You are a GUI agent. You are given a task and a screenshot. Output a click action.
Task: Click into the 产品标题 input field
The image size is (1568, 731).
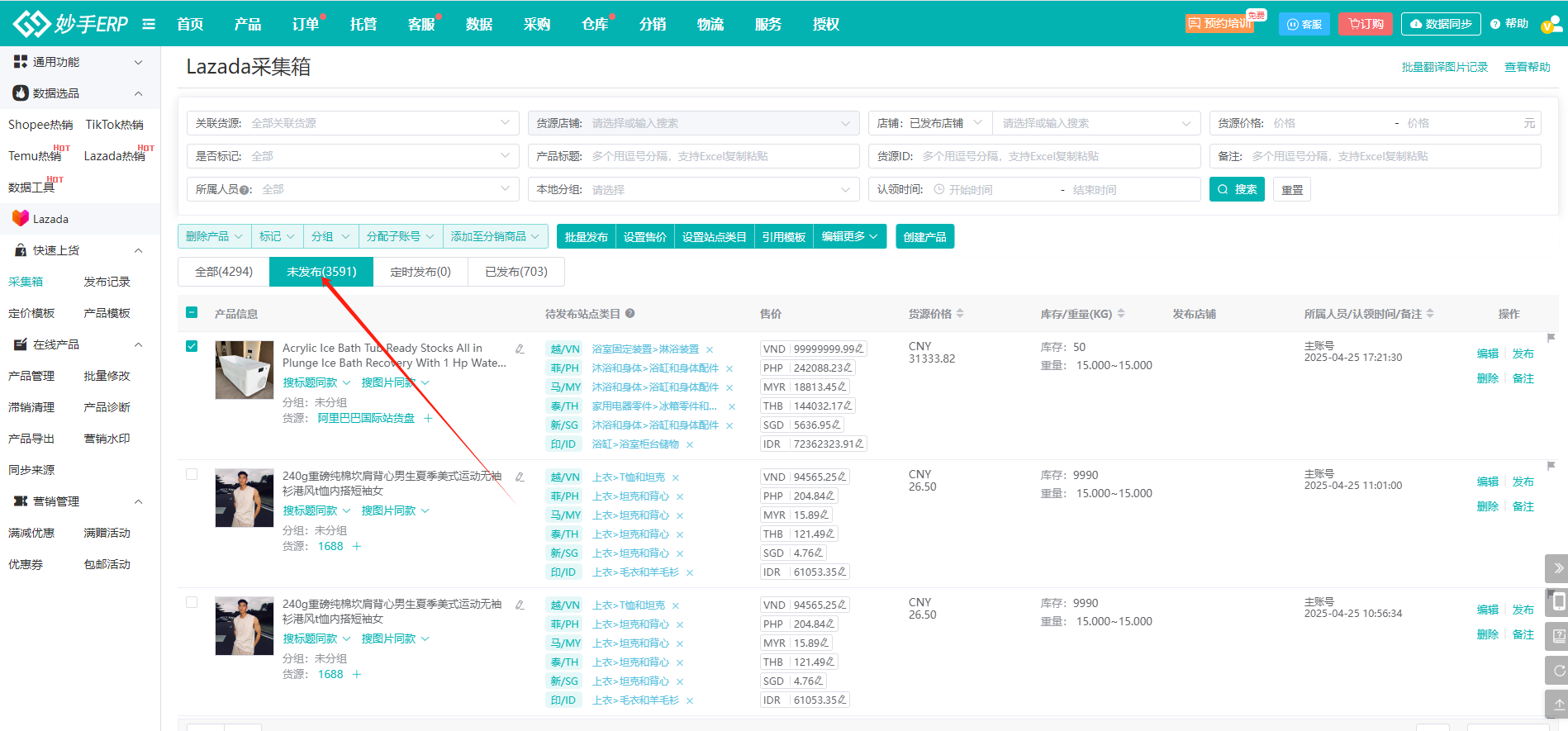[x=694, y=156]
